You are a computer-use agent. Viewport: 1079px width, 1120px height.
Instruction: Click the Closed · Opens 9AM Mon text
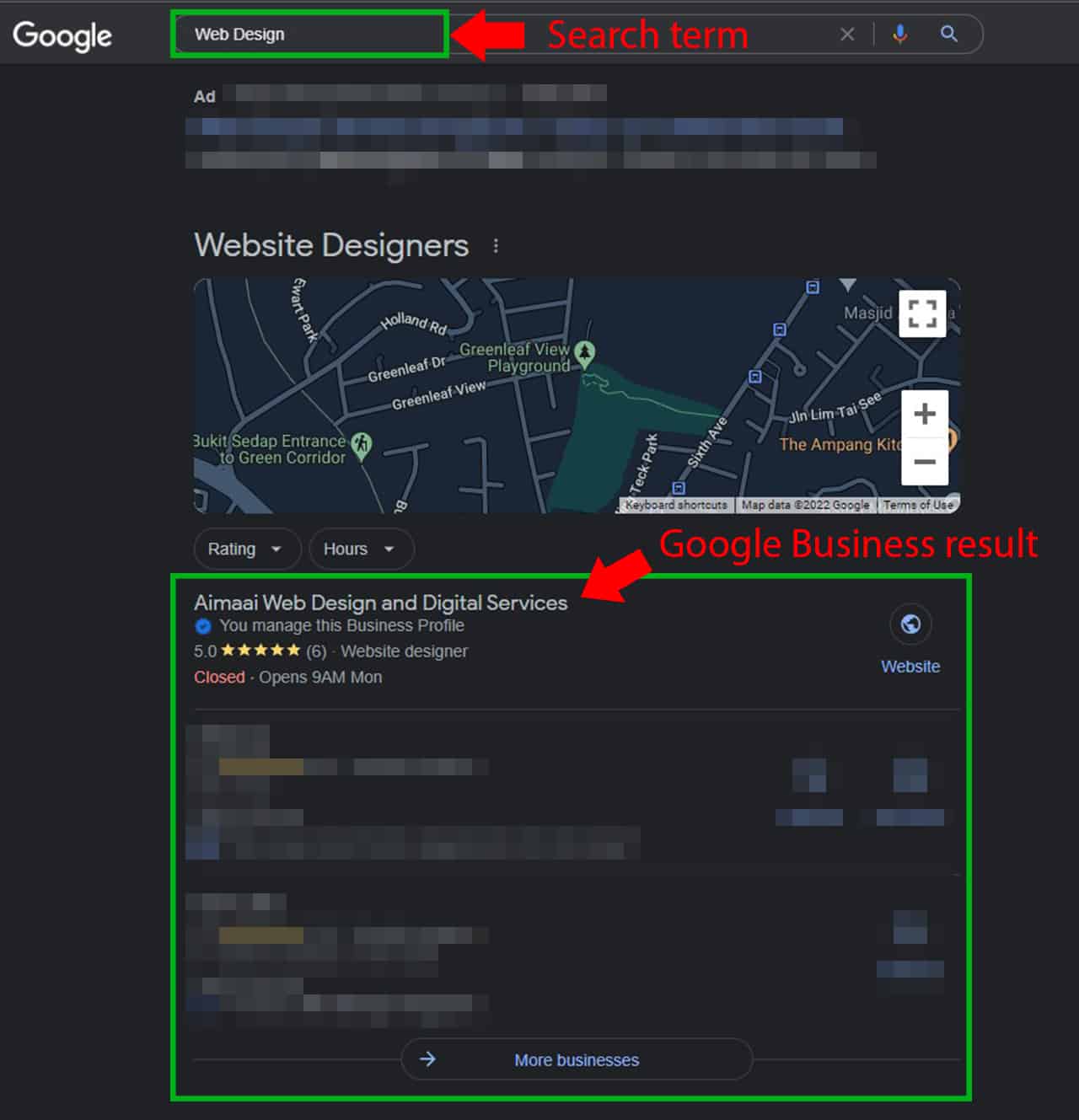[x=287, y=678]
